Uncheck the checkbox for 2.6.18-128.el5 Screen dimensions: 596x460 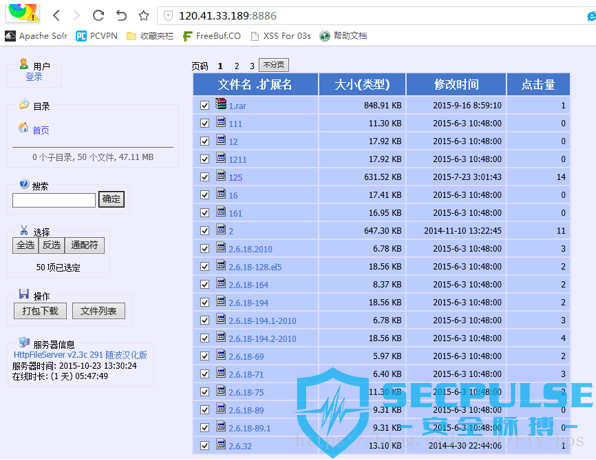[x=204, y=266]
